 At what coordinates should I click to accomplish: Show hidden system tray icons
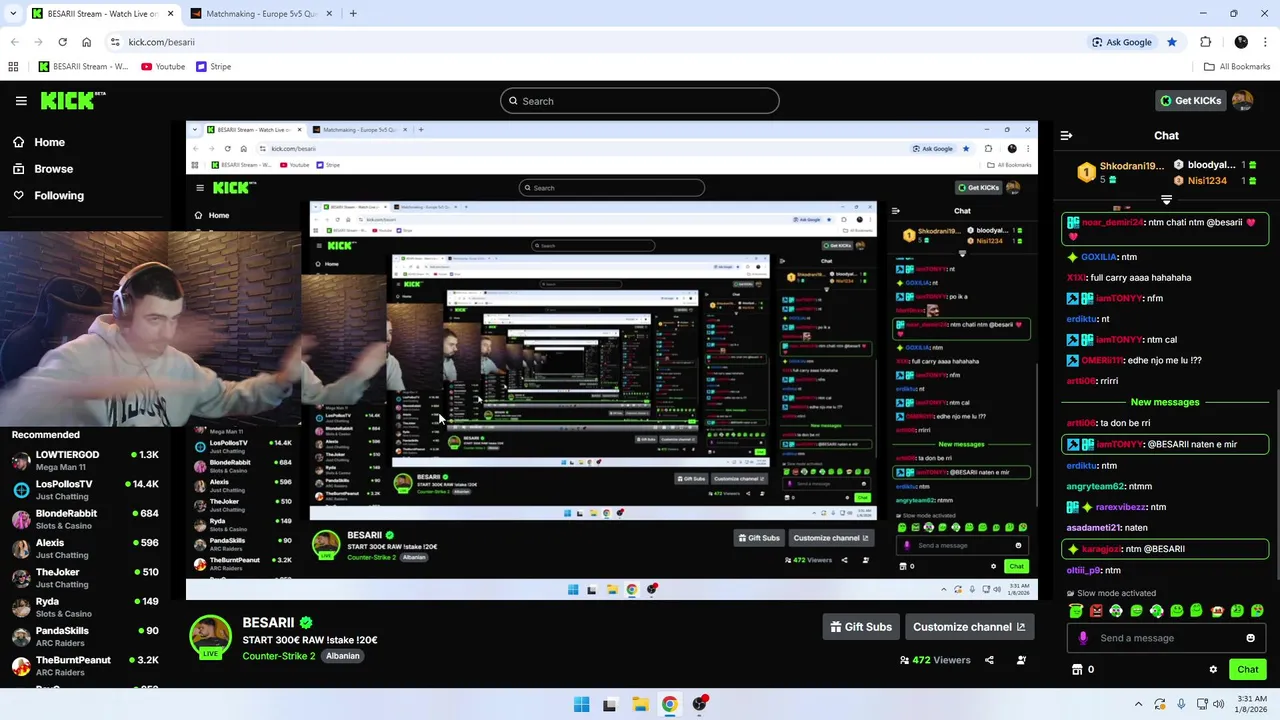click(x=1139, y=704)
